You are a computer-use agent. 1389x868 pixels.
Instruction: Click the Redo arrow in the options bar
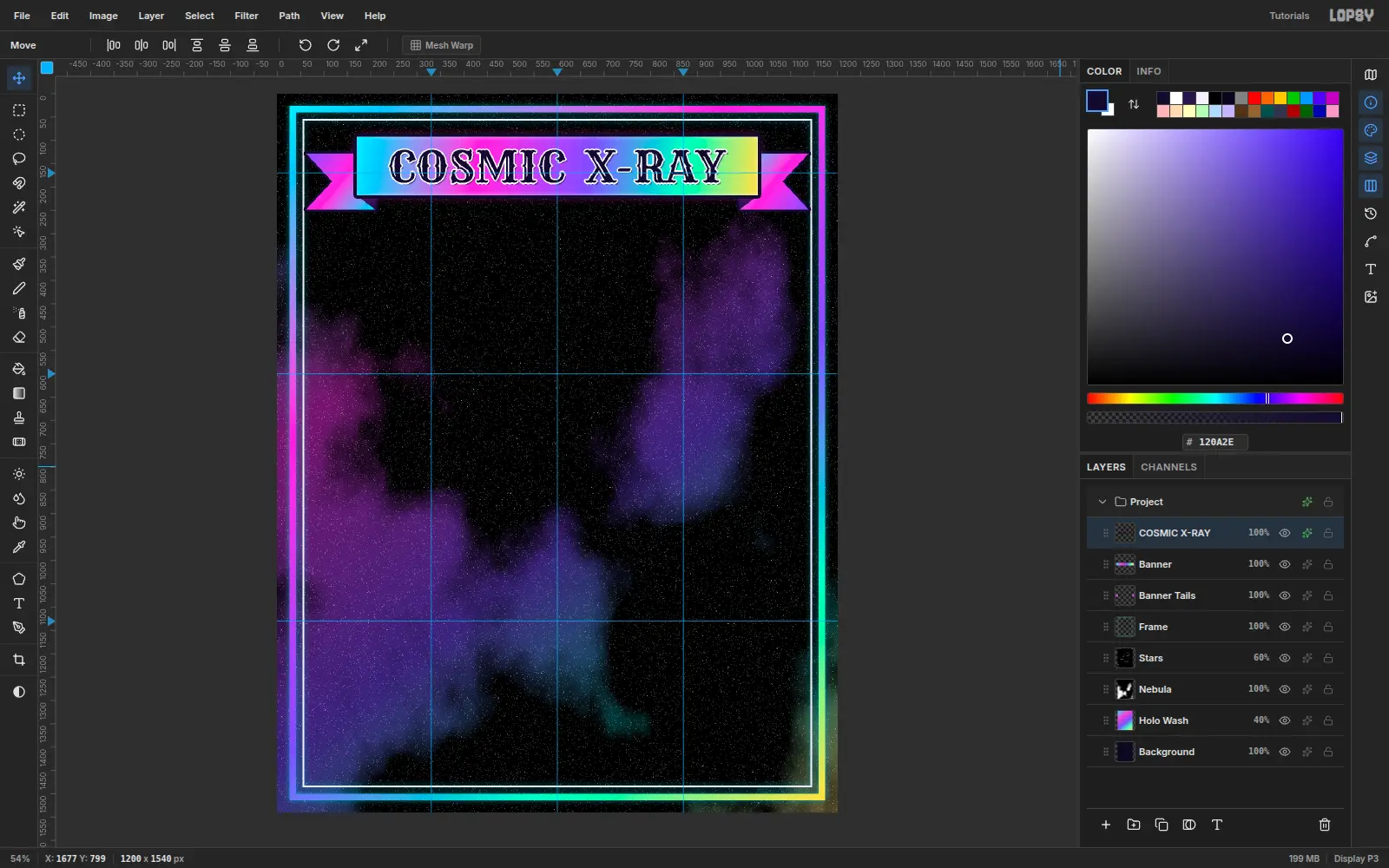333,45
